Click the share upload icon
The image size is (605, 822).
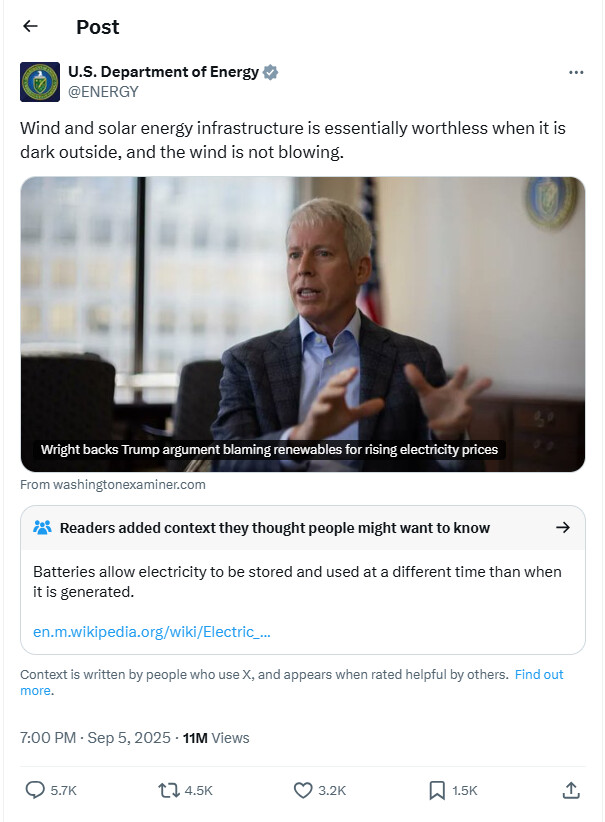571,790
